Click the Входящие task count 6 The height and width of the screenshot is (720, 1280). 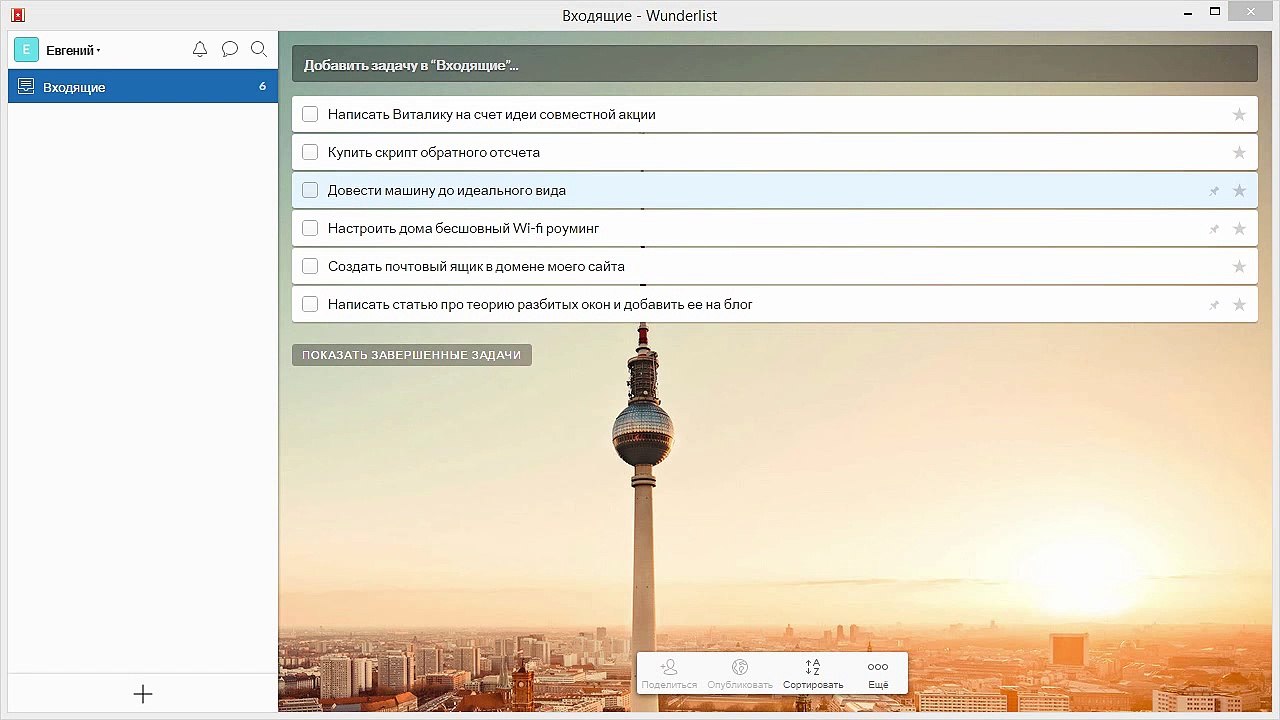coord(263,87)
